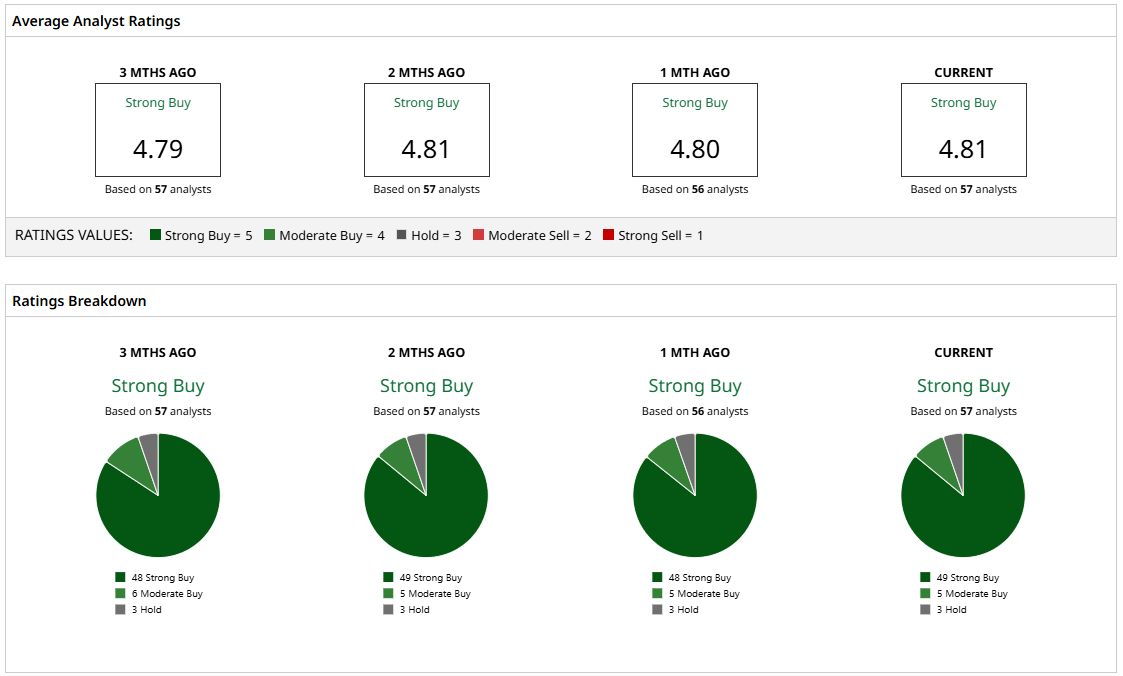Click the 4.79 rating box

point(158,130)
